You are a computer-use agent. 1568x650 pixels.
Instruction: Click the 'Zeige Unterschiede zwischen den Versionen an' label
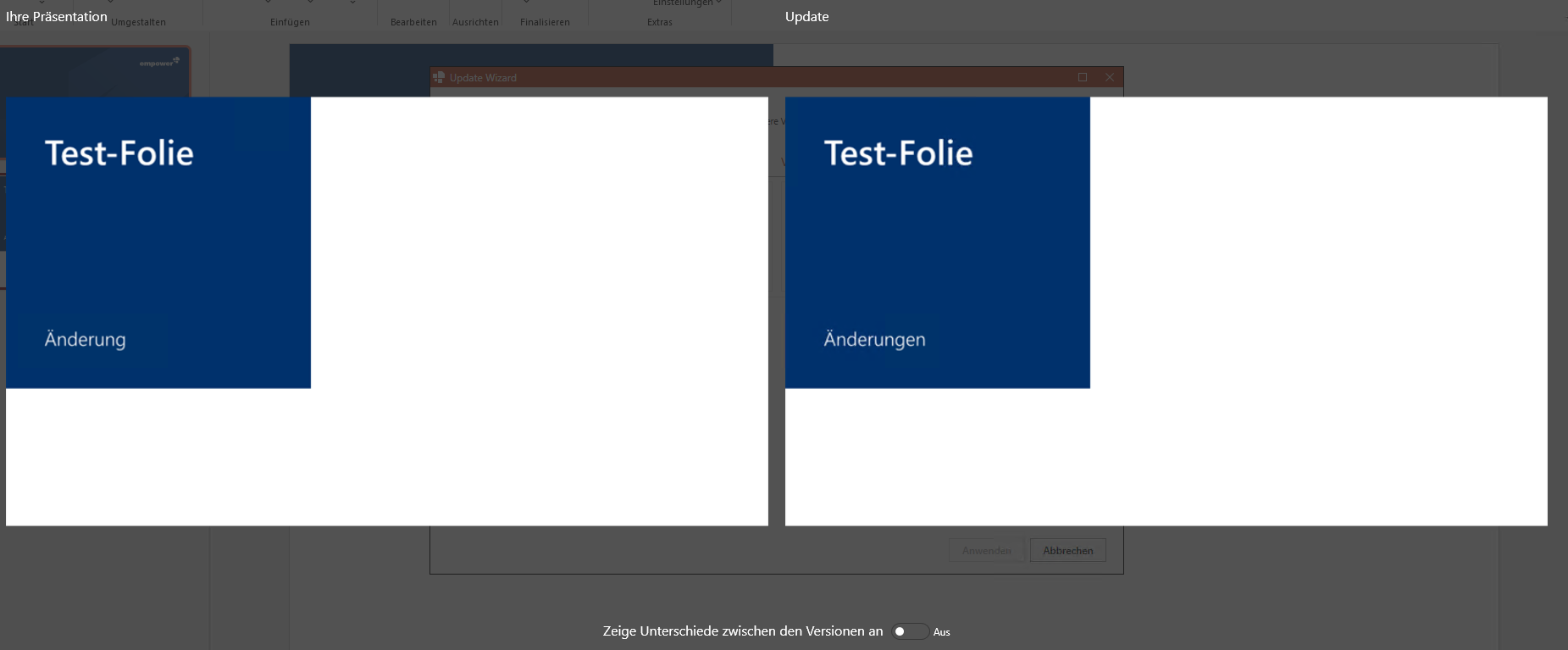pos(743,631)
